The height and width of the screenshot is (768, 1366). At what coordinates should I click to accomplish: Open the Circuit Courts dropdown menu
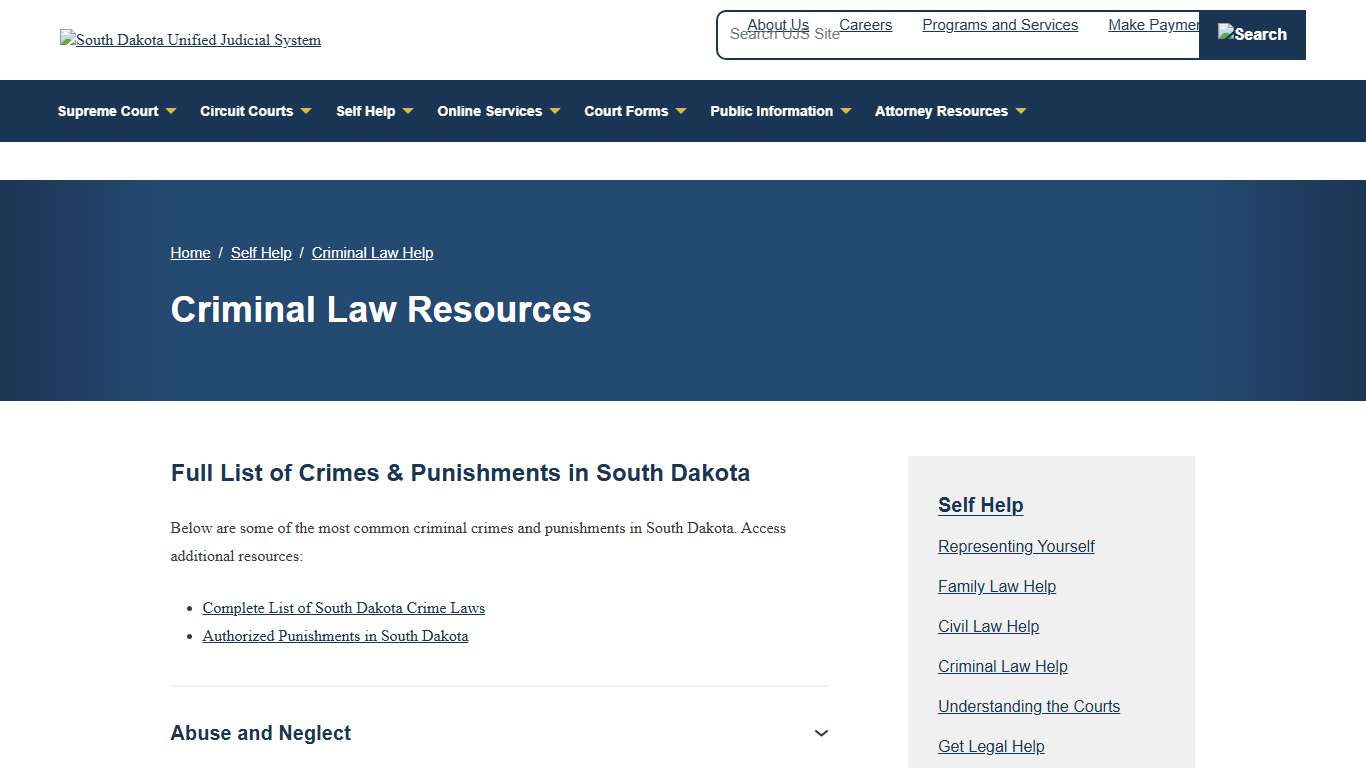(247, 111)
